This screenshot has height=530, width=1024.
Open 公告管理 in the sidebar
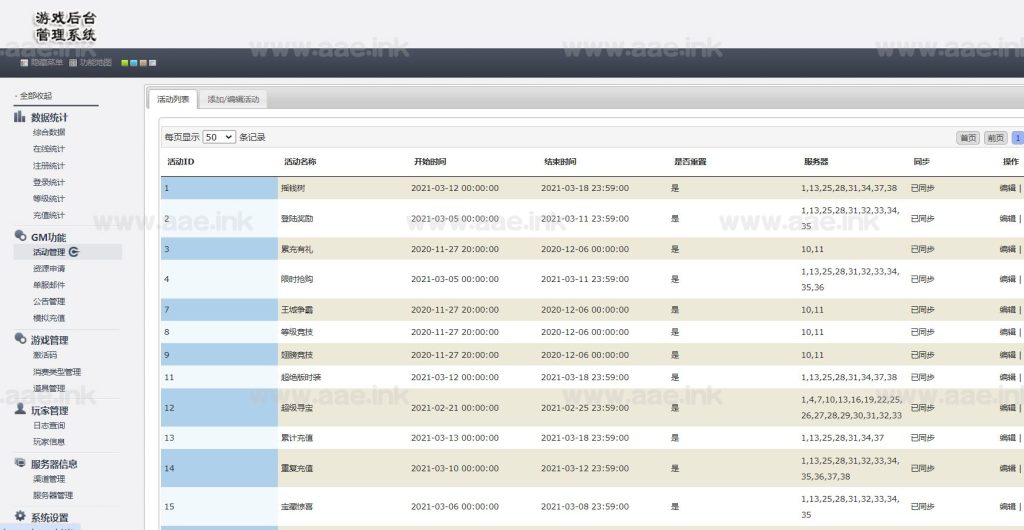pos(49,301)
